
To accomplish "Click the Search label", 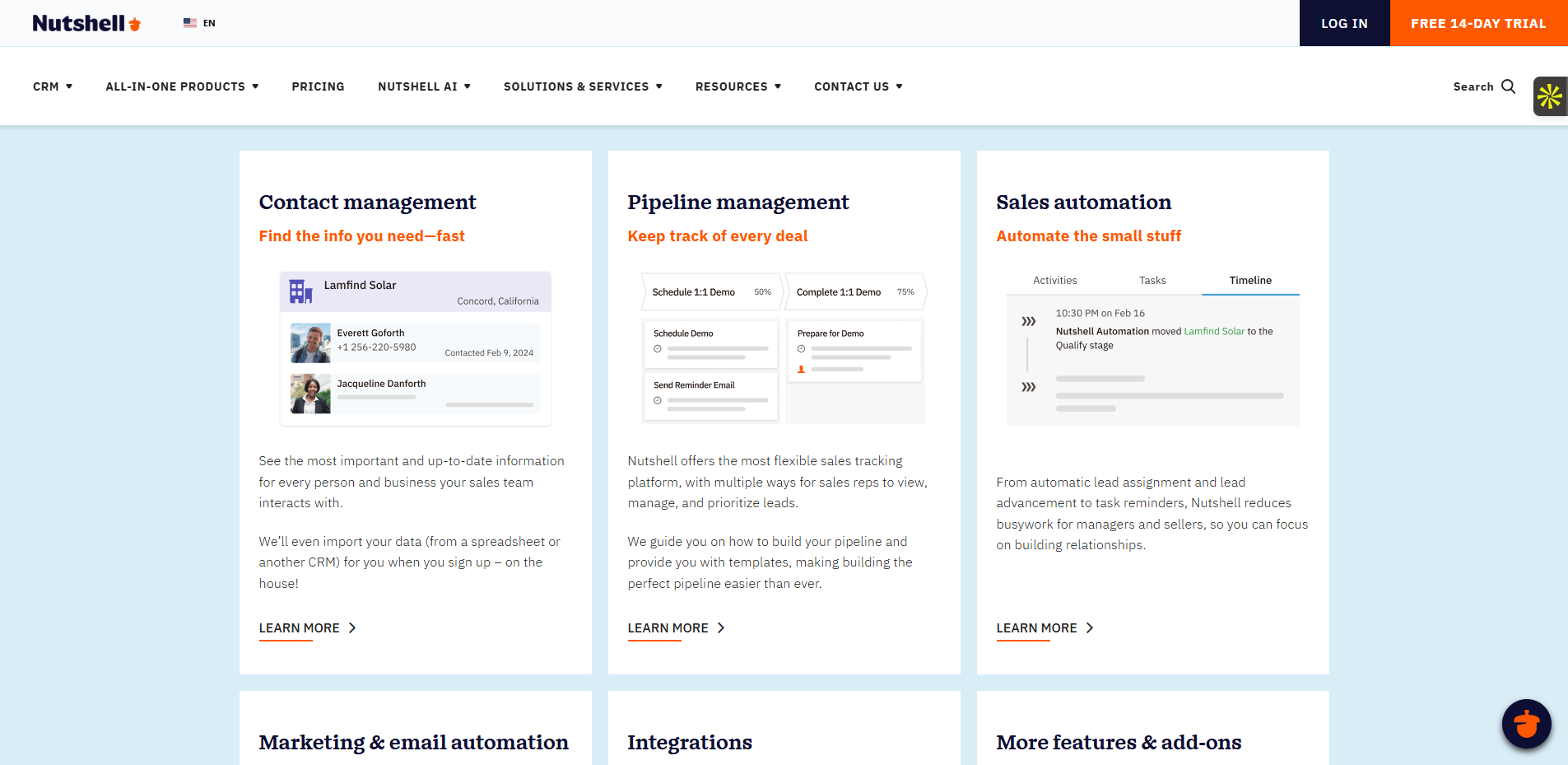I will click(x=1473, y=86).
